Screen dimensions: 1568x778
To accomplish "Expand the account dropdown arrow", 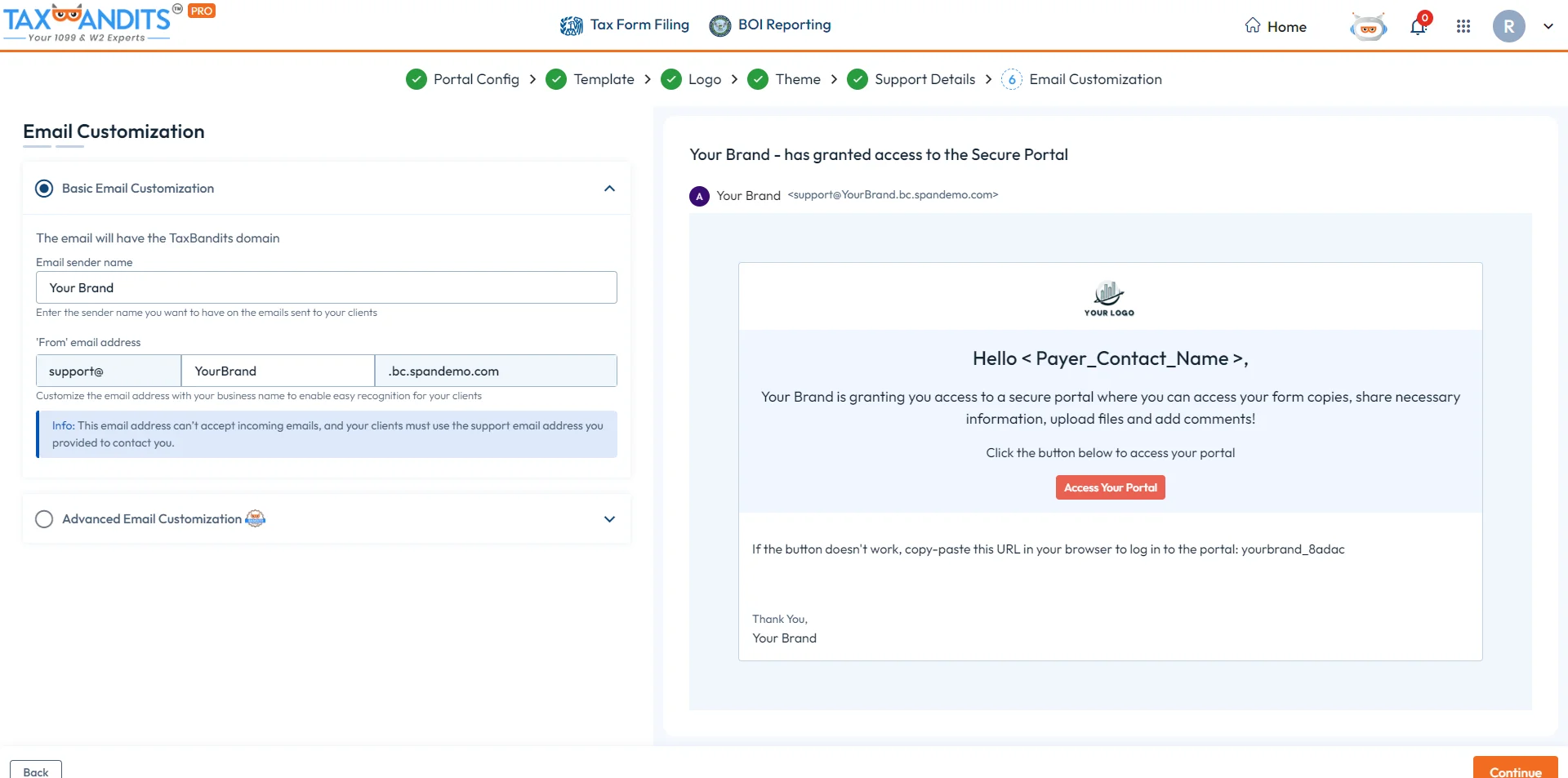I will click(1548, 26).
